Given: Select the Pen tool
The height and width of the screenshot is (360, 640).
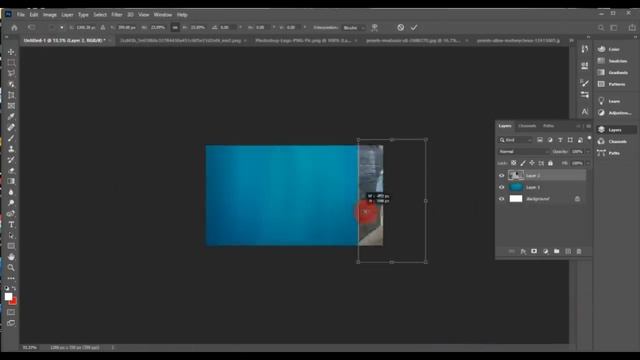Looking at the screenshot, I should (11, 214).
